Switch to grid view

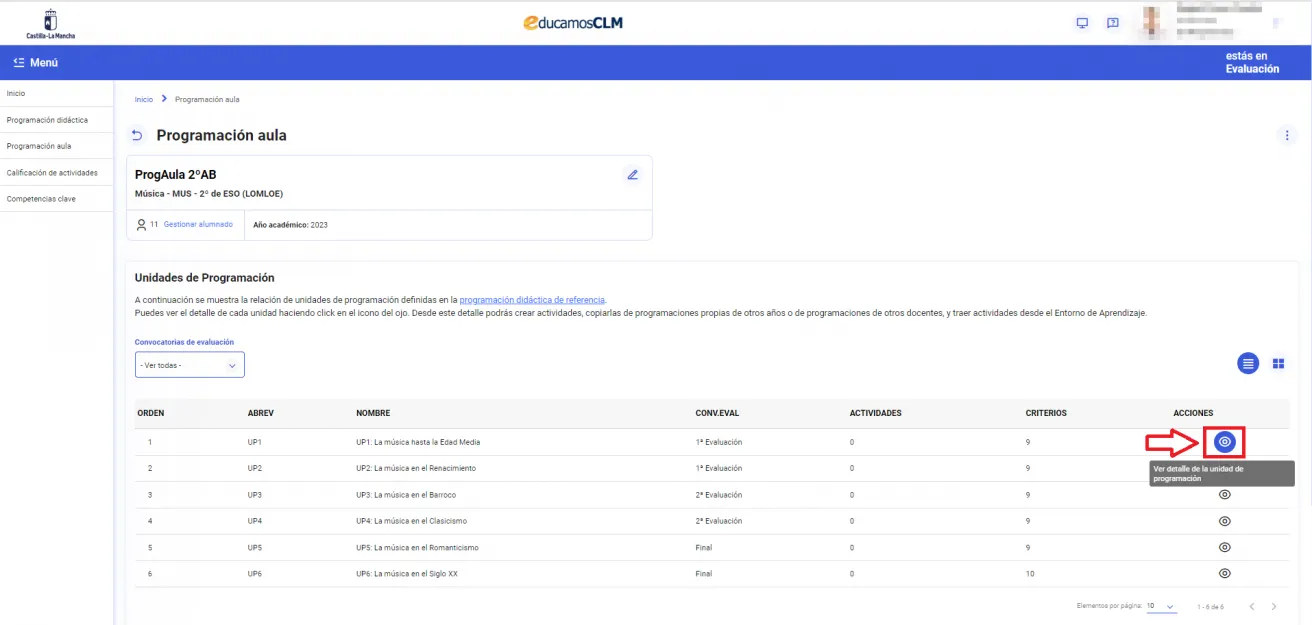(1278, 363)
